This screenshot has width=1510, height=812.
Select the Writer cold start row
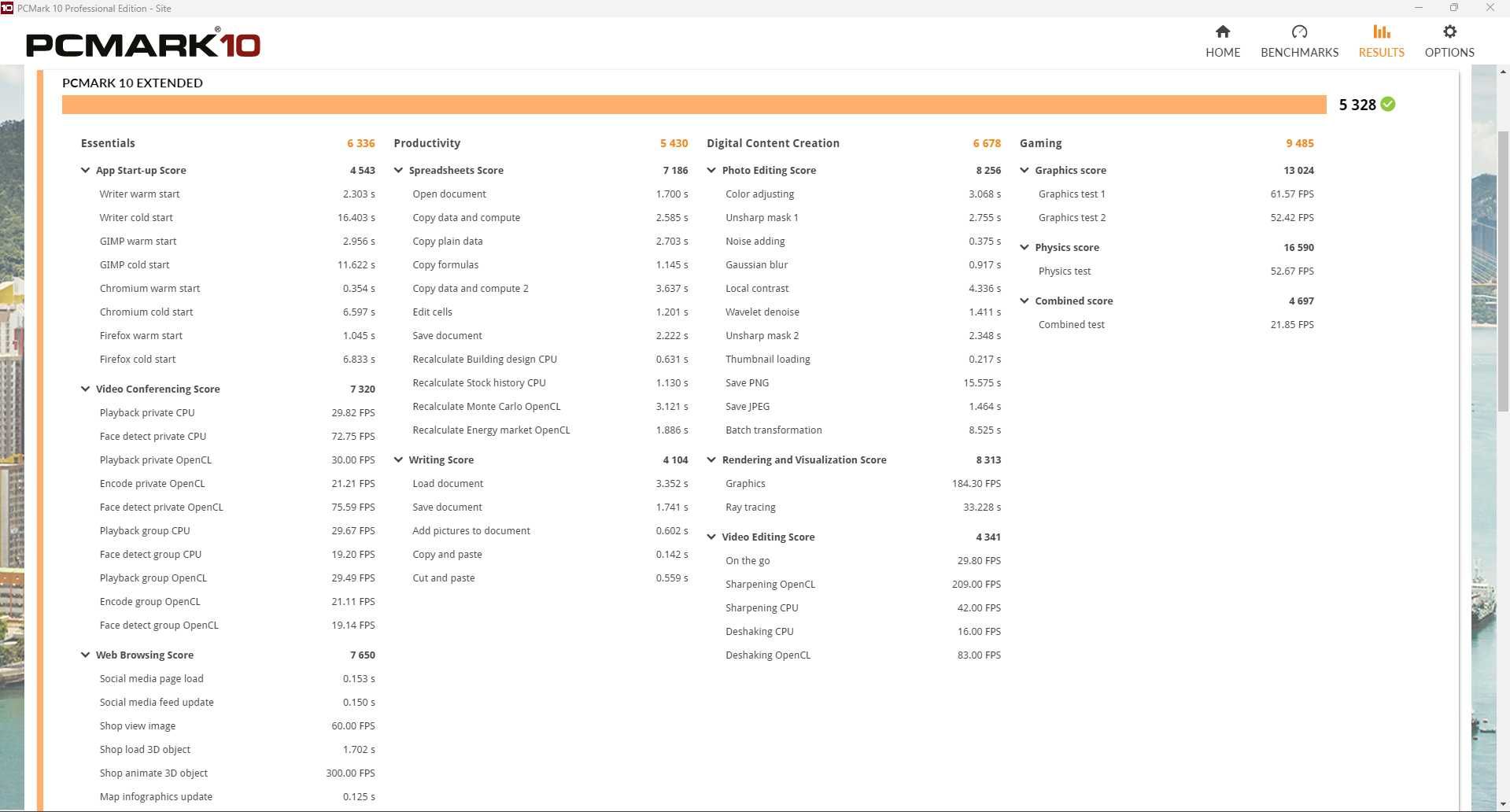[237, 217]
